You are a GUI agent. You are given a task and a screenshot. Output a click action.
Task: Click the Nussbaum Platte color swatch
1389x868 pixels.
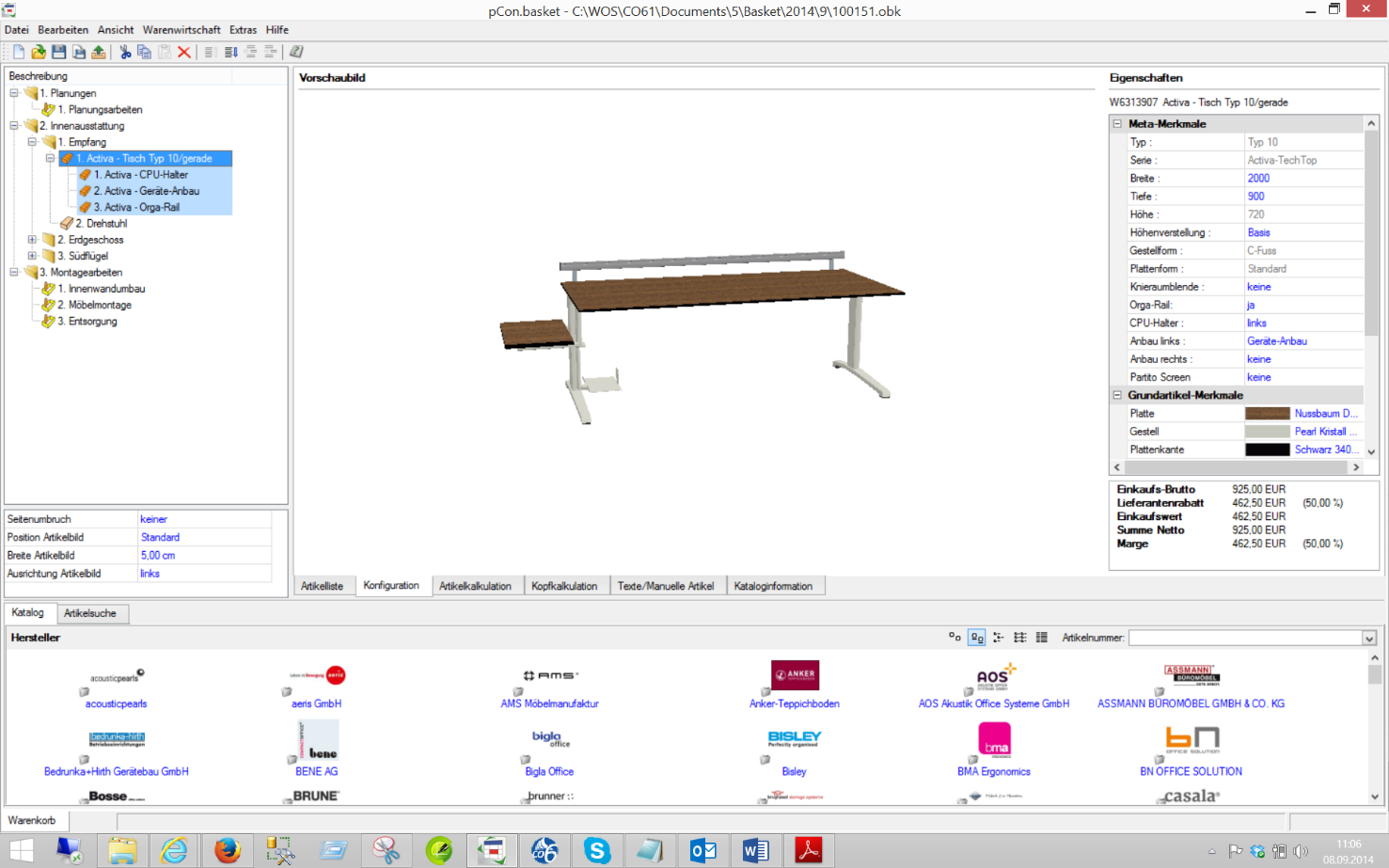(1267, 414)
